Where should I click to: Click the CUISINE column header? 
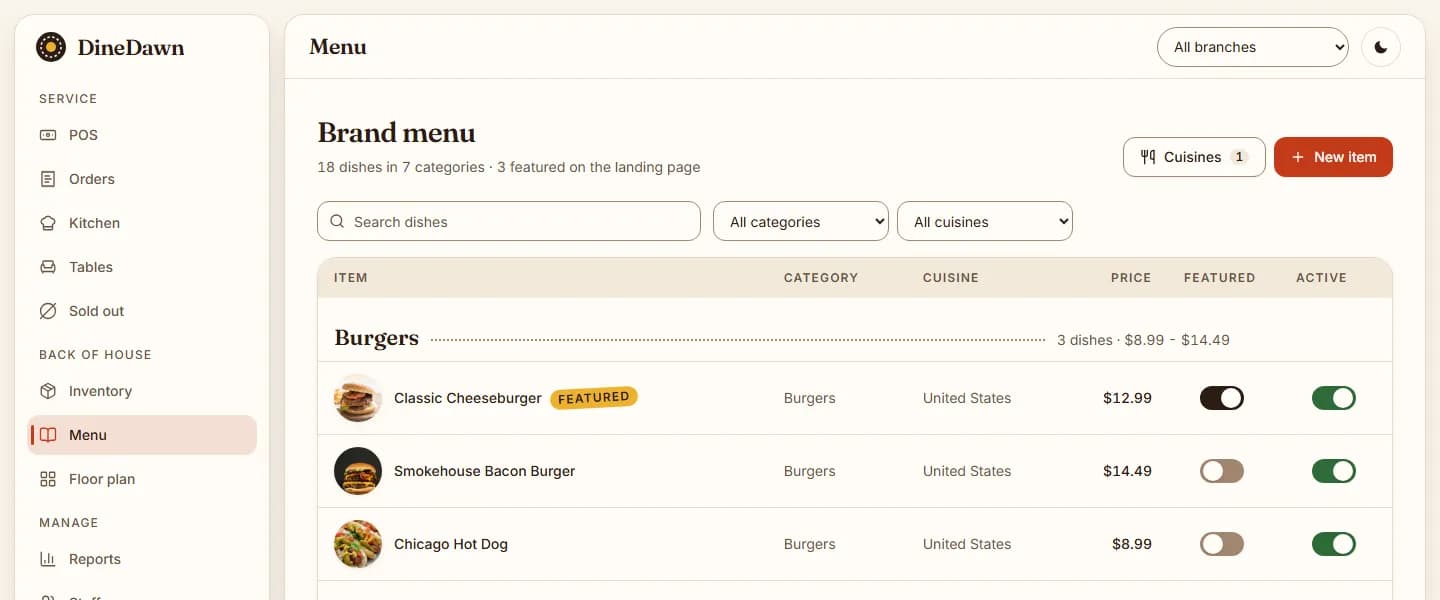(x=951, y=278)
